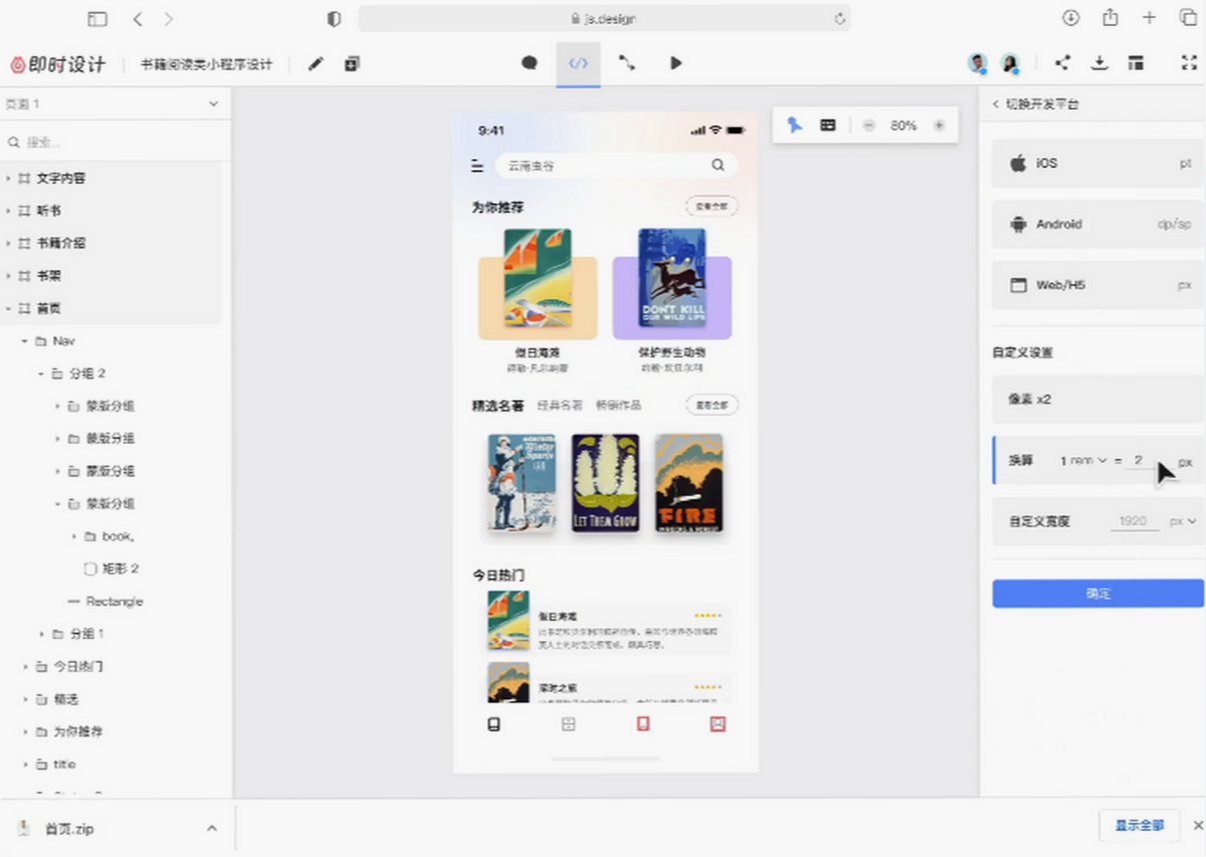This screenshot has width=1206, height=857.
Task: Click the 显示全部 button in downloads bar
Action: coord(1139,826)
